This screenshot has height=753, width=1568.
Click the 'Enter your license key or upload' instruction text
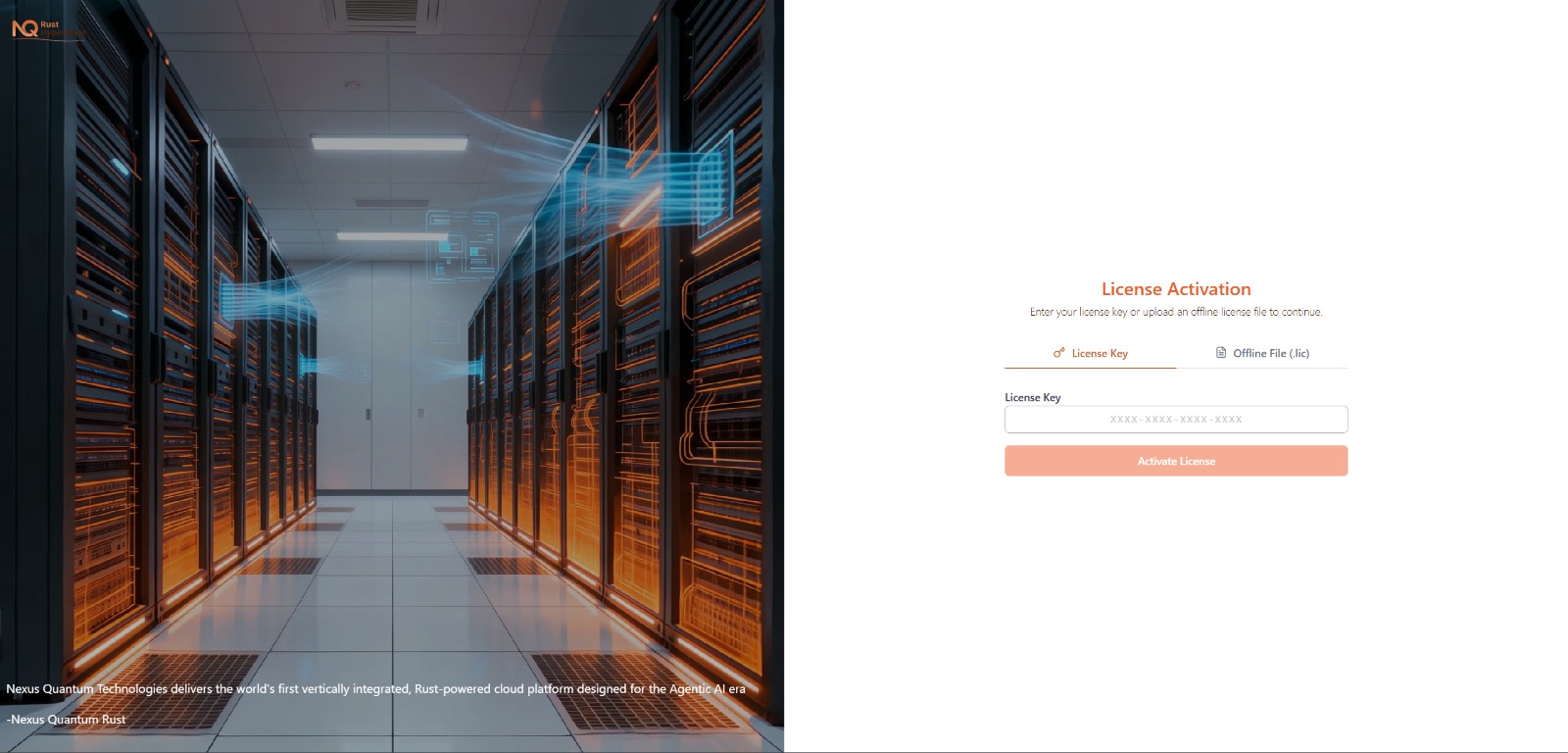(1176, 312)
